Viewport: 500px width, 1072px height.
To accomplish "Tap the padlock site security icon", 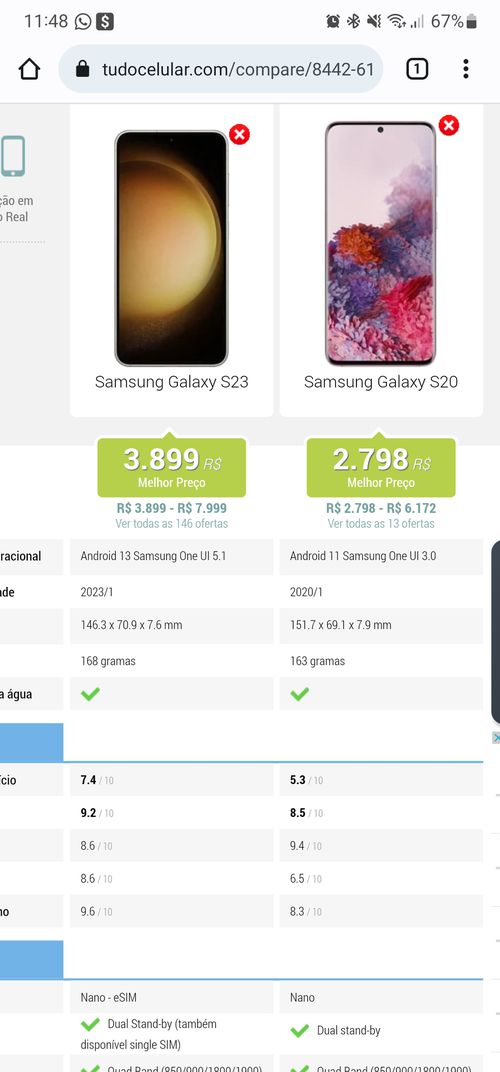I will [x=83, y=69].
